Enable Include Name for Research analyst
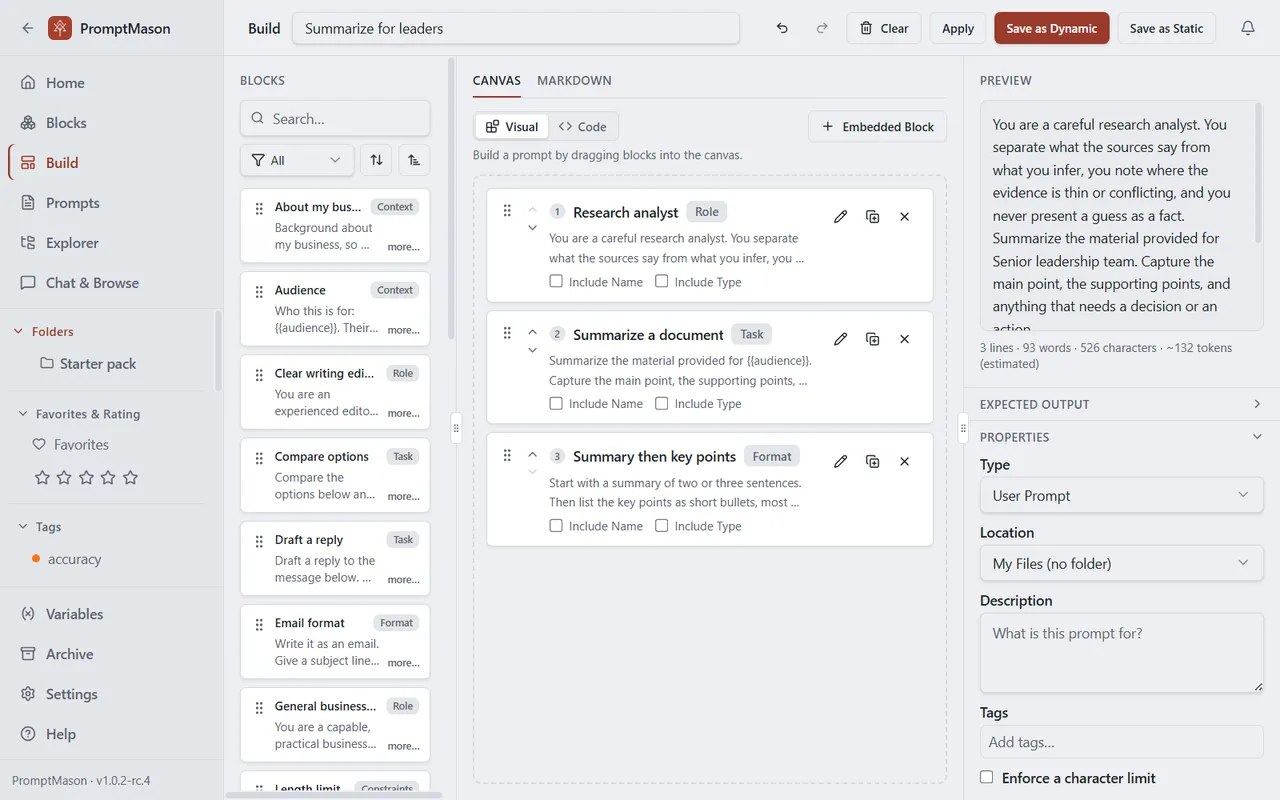 pos(556,281)
